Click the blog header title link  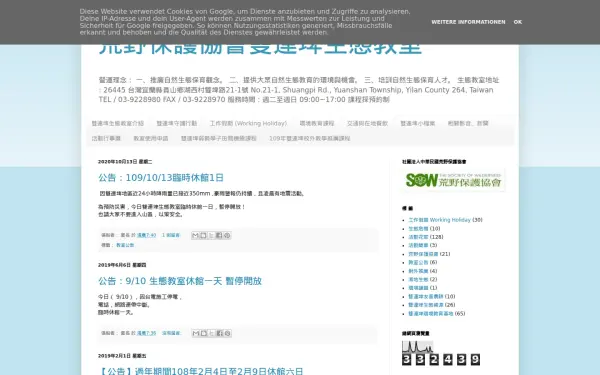pos(260,49)
